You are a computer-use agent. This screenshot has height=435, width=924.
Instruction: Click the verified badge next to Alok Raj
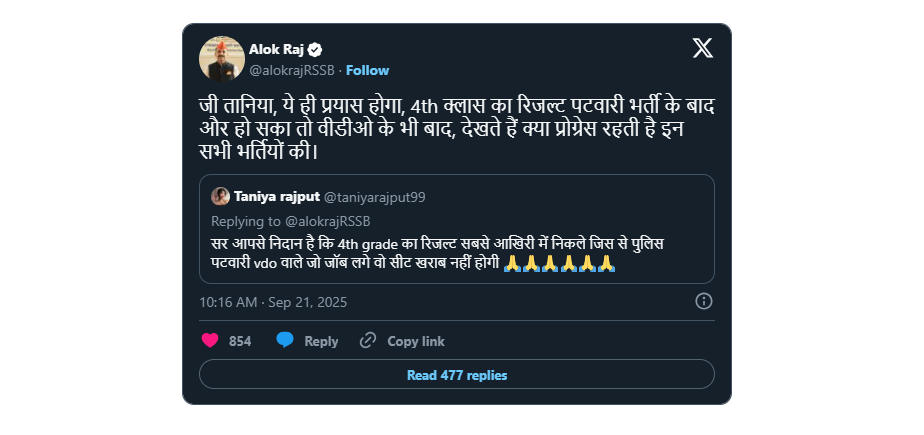pos(314,49)
